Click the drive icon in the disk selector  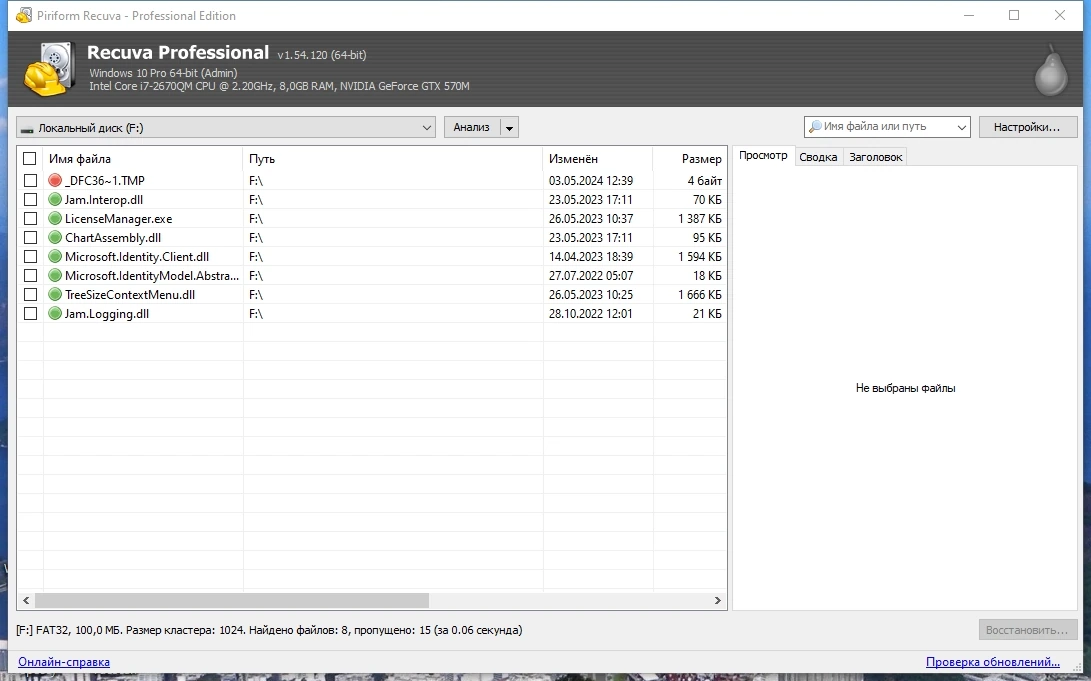pyautogui.click(x=27, y=129)
